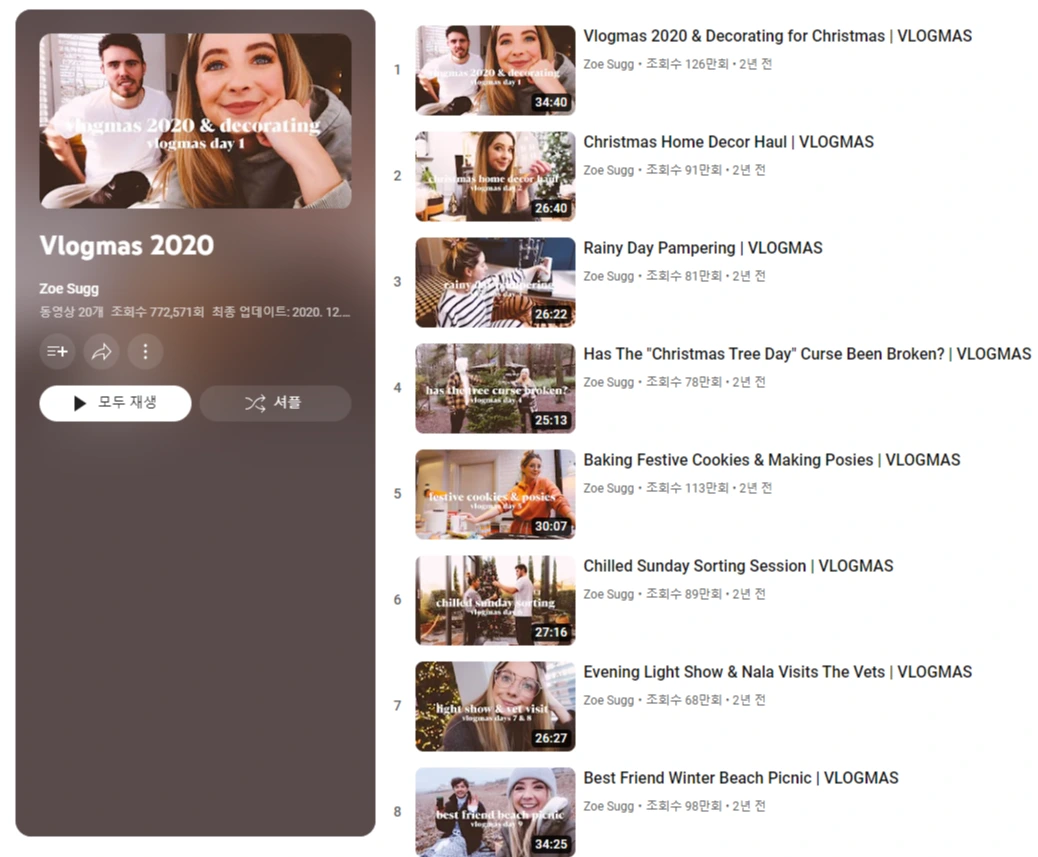Click Zoe Sugg channel under Rainy Day Pampering
The height and width of the screenshot is (857, 1038).
pos(608,276)
